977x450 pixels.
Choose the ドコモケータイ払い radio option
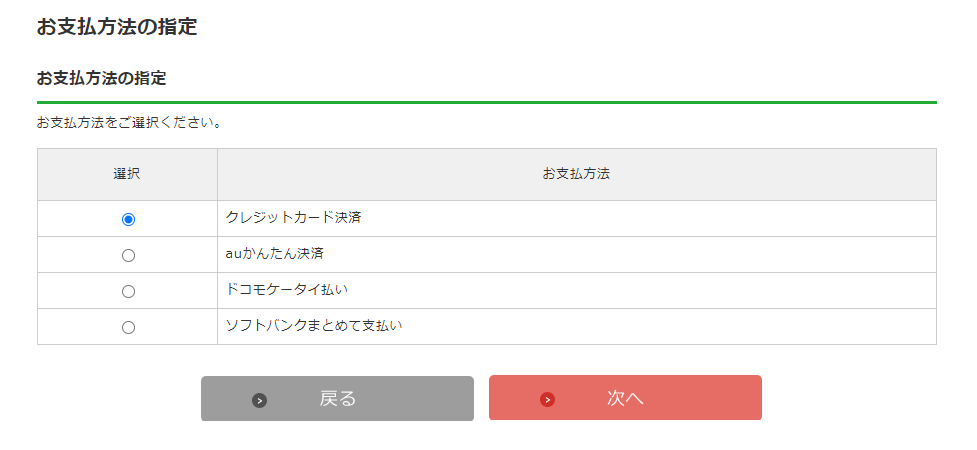point(128,291)
